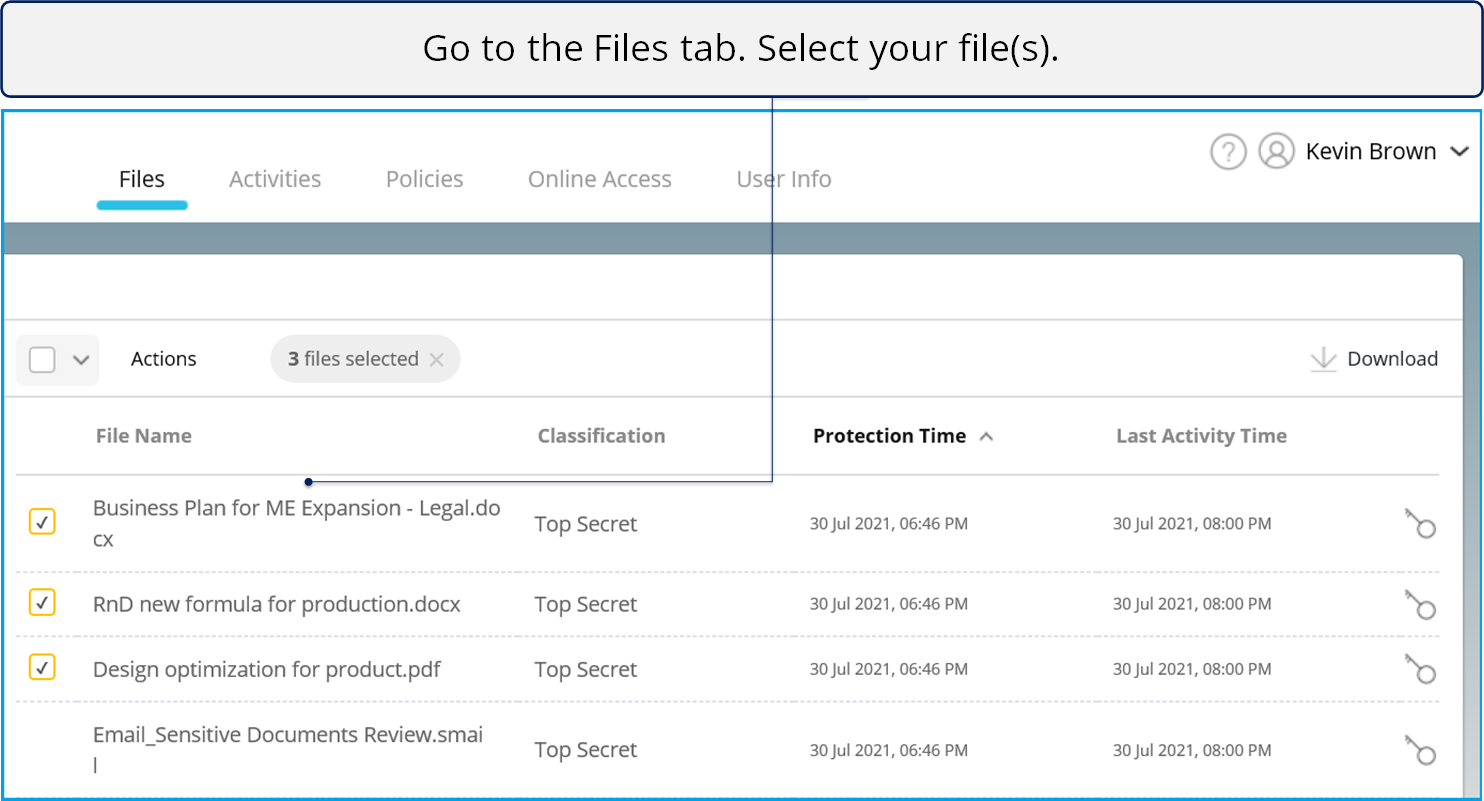The height and width of the screenshot is (801, 1484).
Task: Uncheck Business Plan for ME Expansion file
Action: (42, 522)
